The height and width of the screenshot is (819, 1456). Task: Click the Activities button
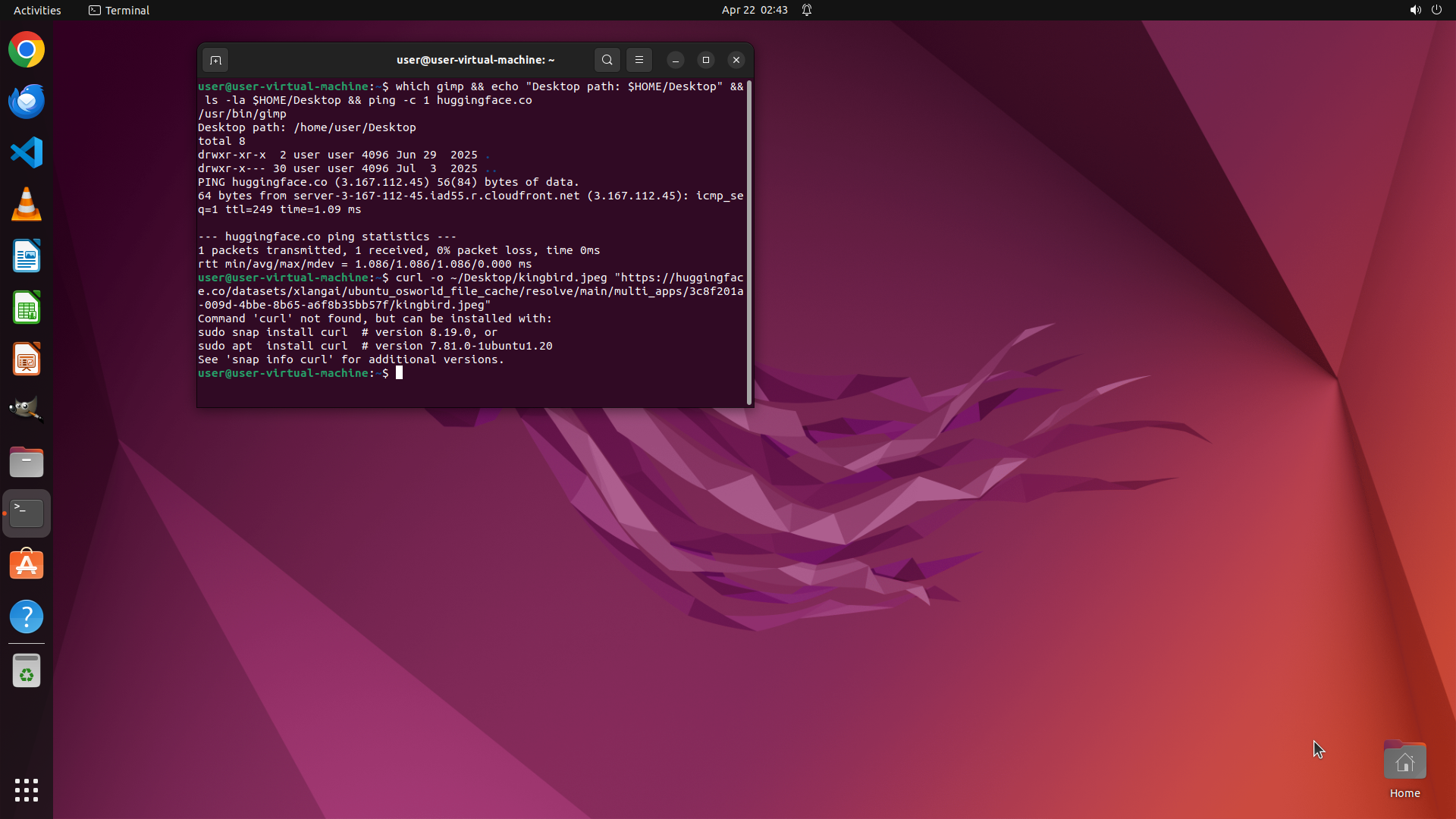(37, 10)
